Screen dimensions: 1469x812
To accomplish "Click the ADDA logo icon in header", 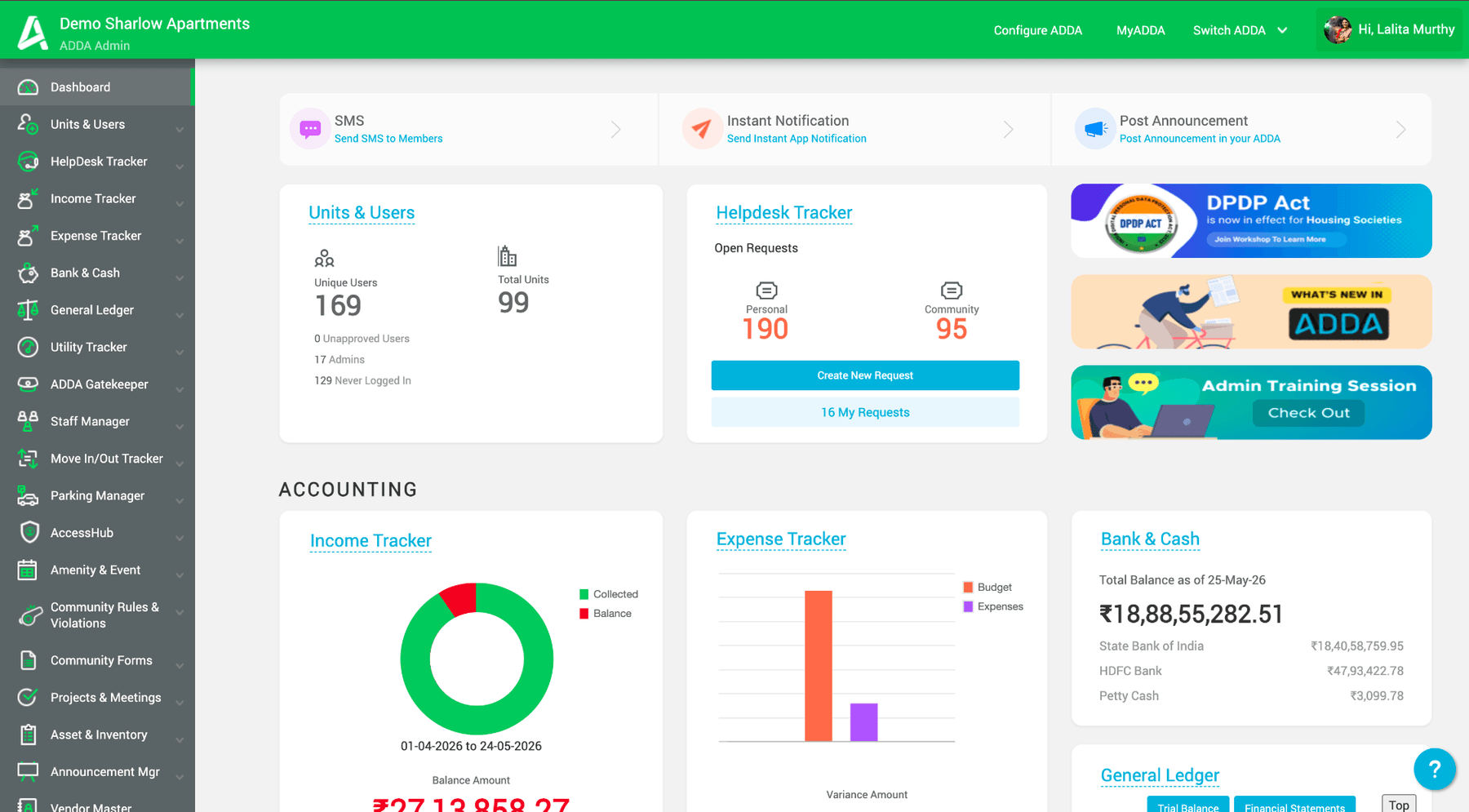I will click(x=33, y=33).
